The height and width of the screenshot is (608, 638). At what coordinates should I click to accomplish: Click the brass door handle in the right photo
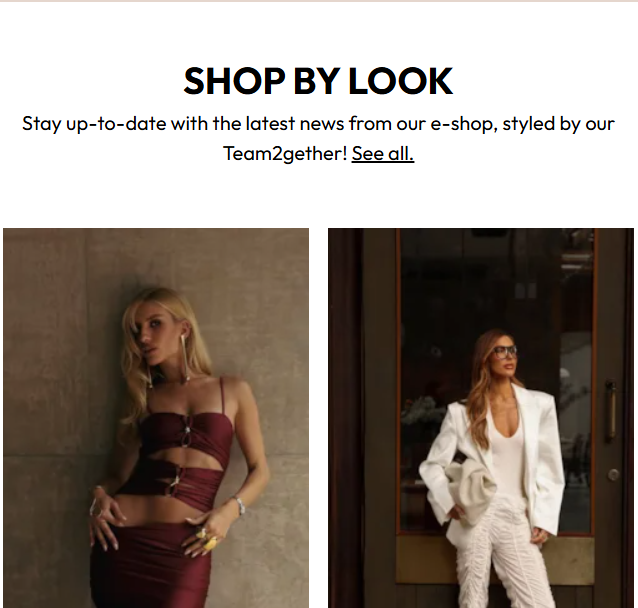click(610, 410)
